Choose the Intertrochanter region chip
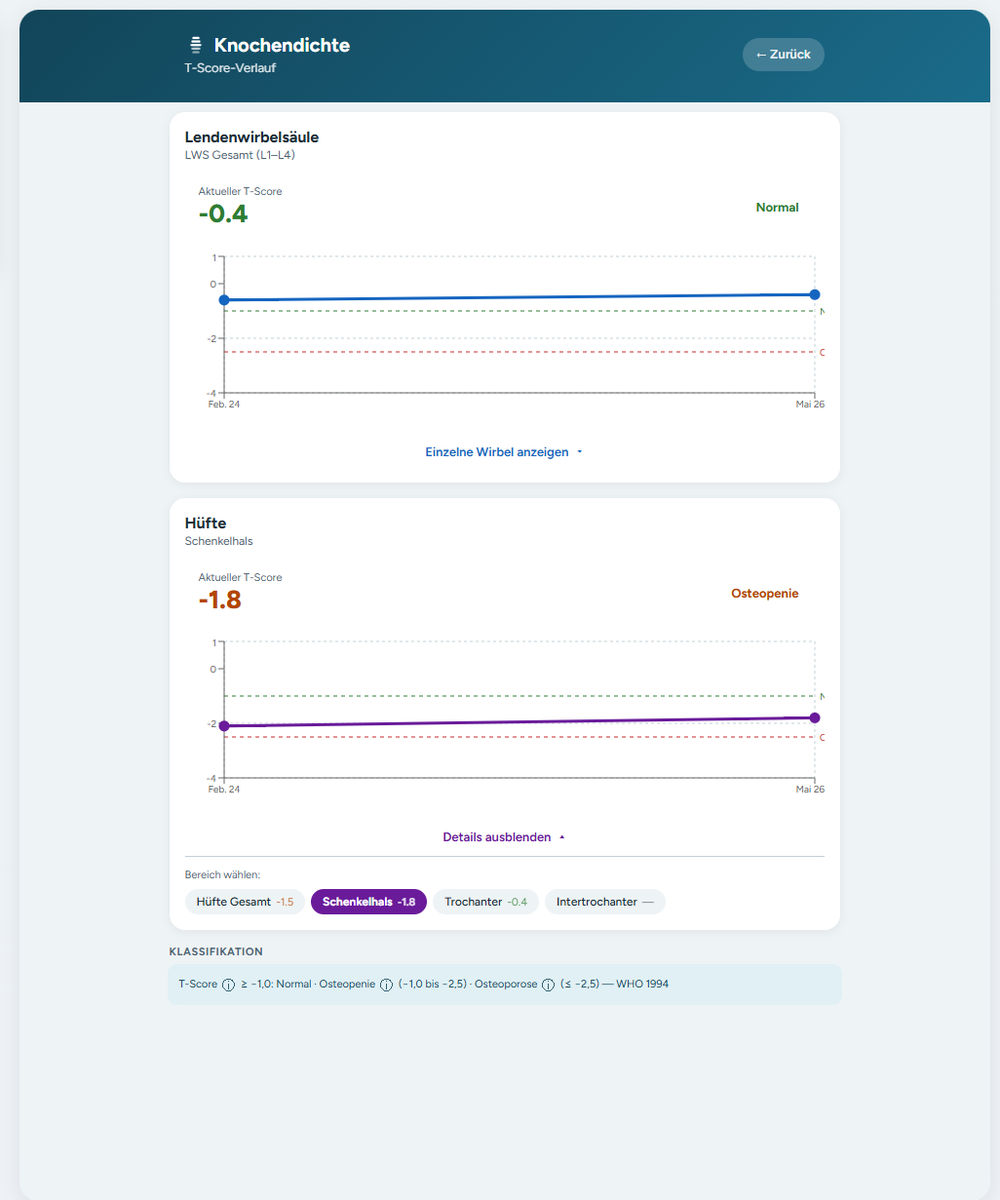Screen dimensions: 1000x1200 (x=605, y=902)
